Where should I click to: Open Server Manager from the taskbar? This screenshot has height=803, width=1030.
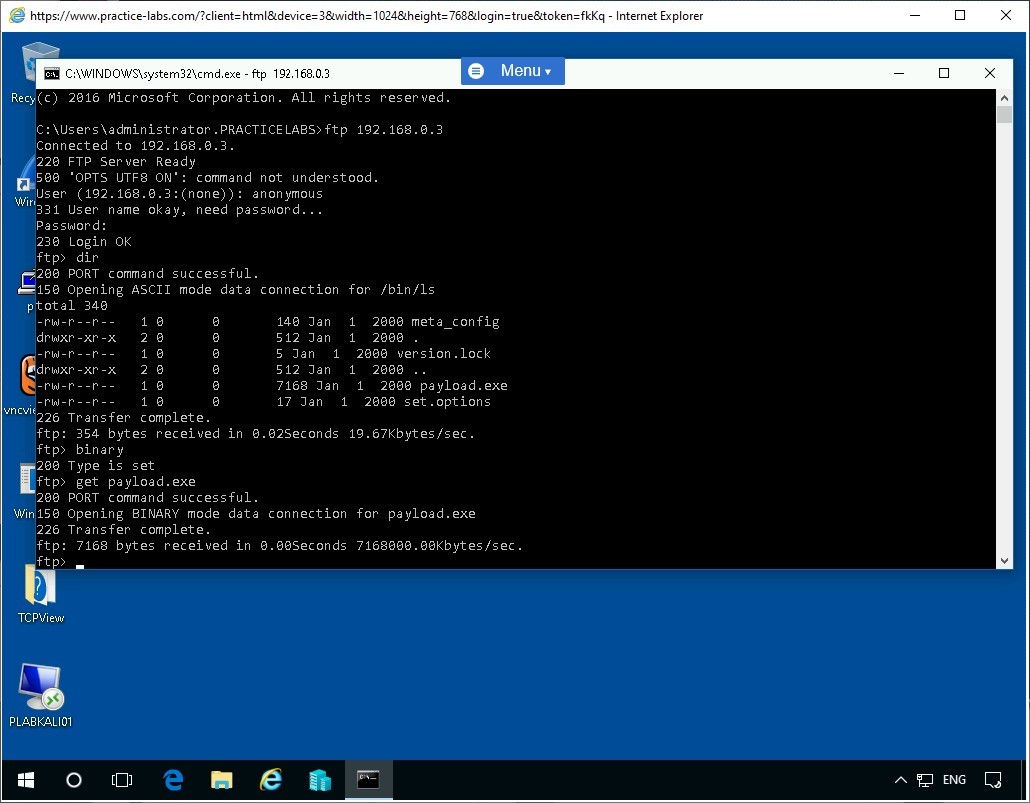pos(320,780)
